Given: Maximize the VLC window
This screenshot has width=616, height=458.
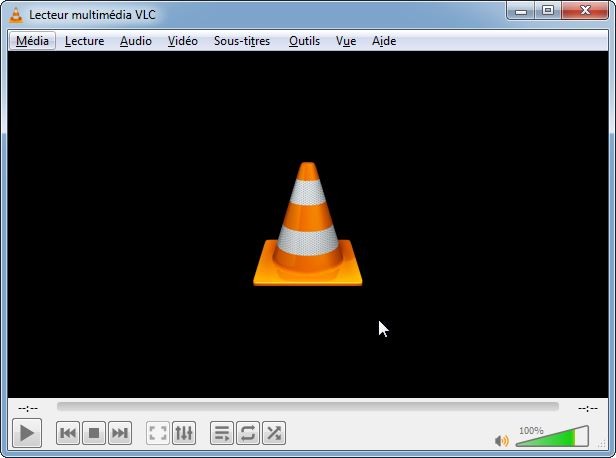Looking at the screenshot, I should pyautogui.click(x=548, y=11).
